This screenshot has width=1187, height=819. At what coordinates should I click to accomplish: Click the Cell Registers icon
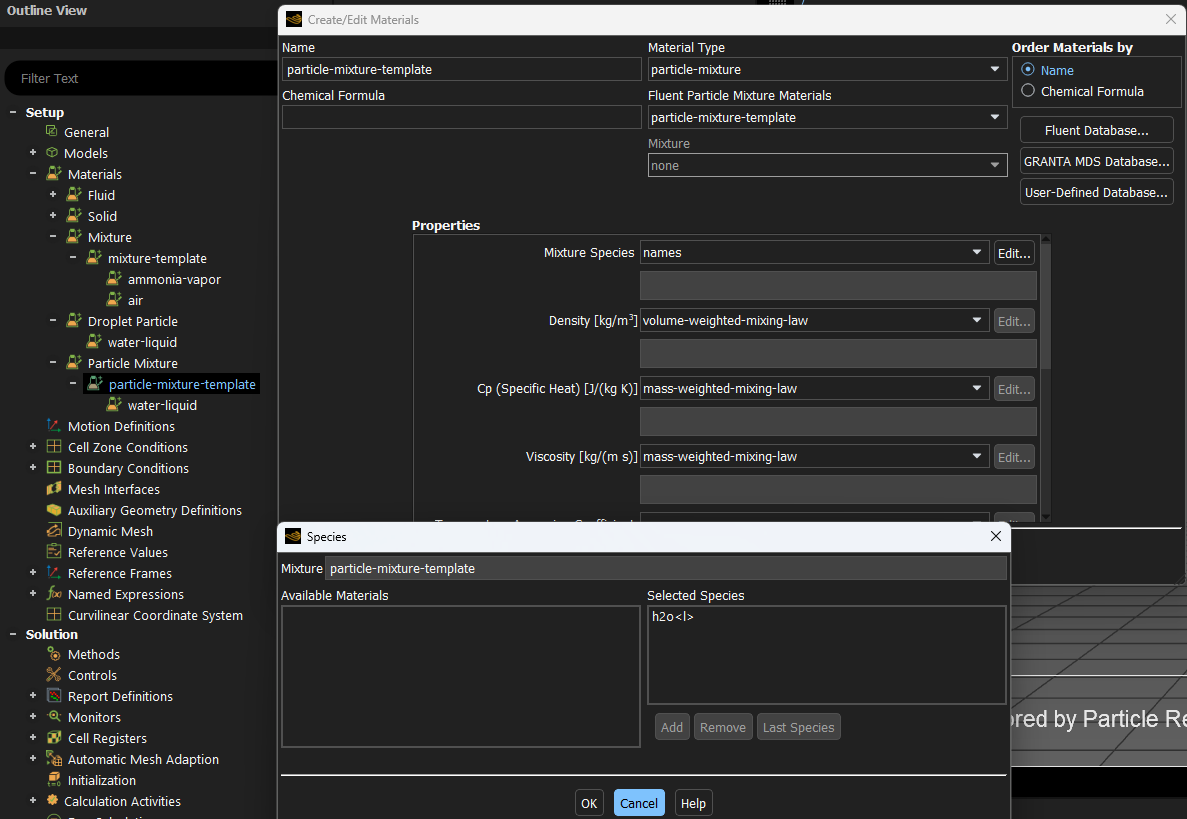[x=54, y=738]
